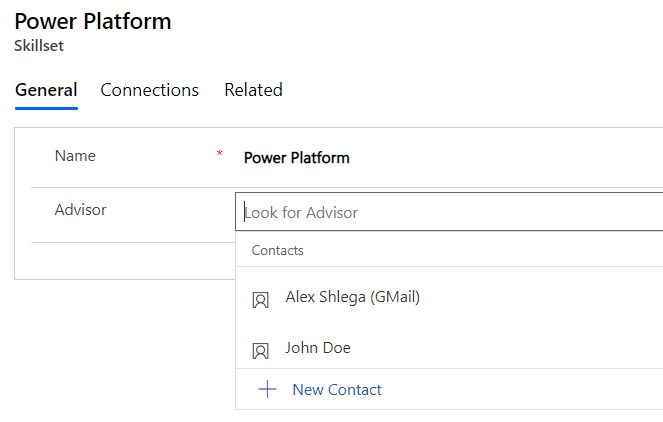Open the Related tab menu

click(253, 90)
